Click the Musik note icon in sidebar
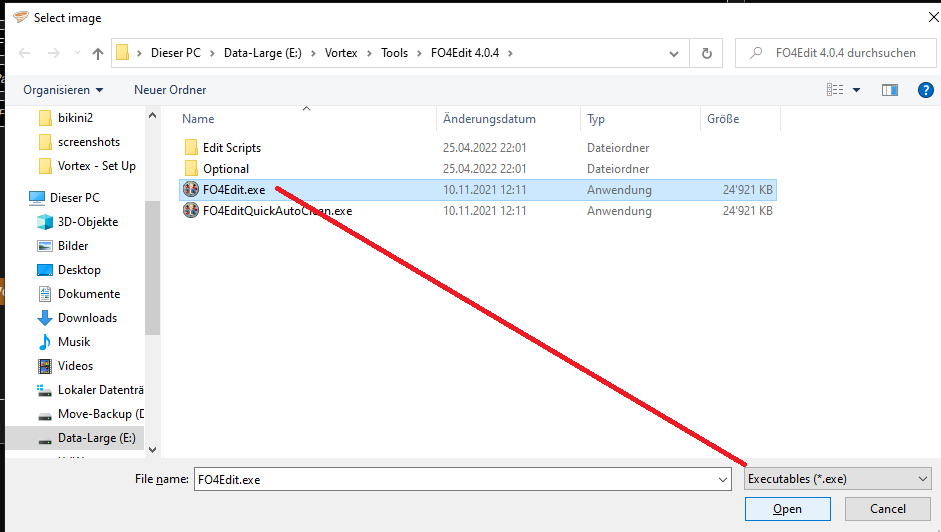The width and height of the screenshot is (941, 532). (x=45, y=342)
